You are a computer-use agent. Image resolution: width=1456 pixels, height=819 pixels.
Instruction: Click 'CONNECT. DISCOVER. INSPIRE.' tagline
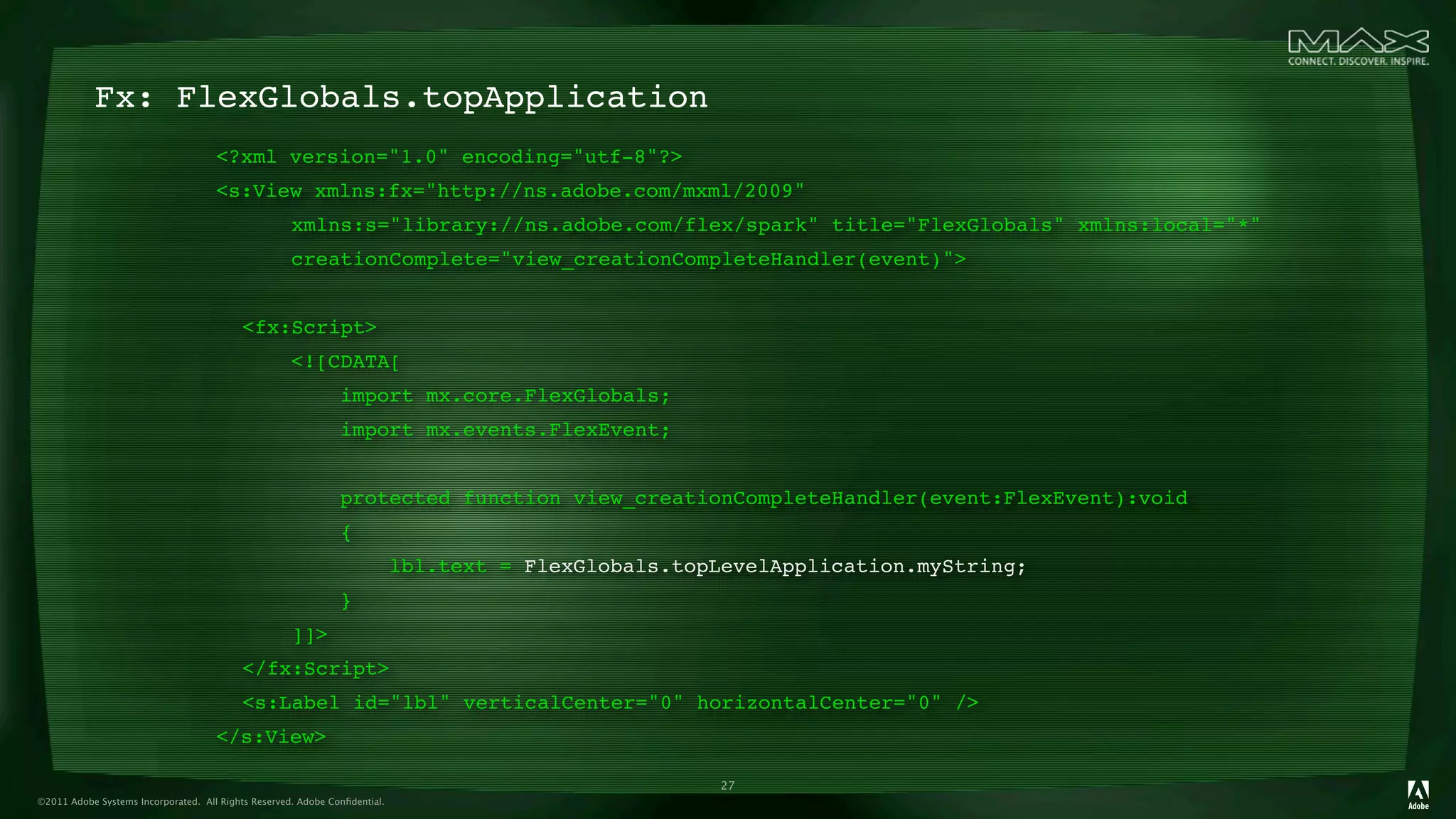1358,62
